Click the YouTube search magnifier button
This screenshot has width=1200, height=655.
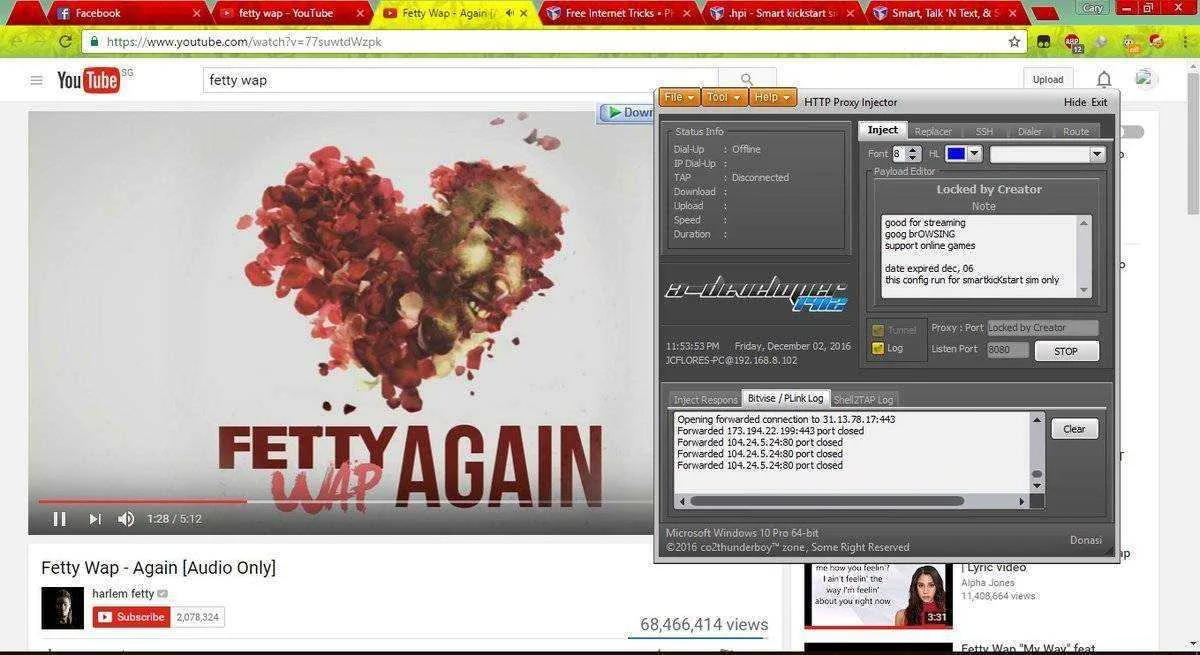click(747, 80)
